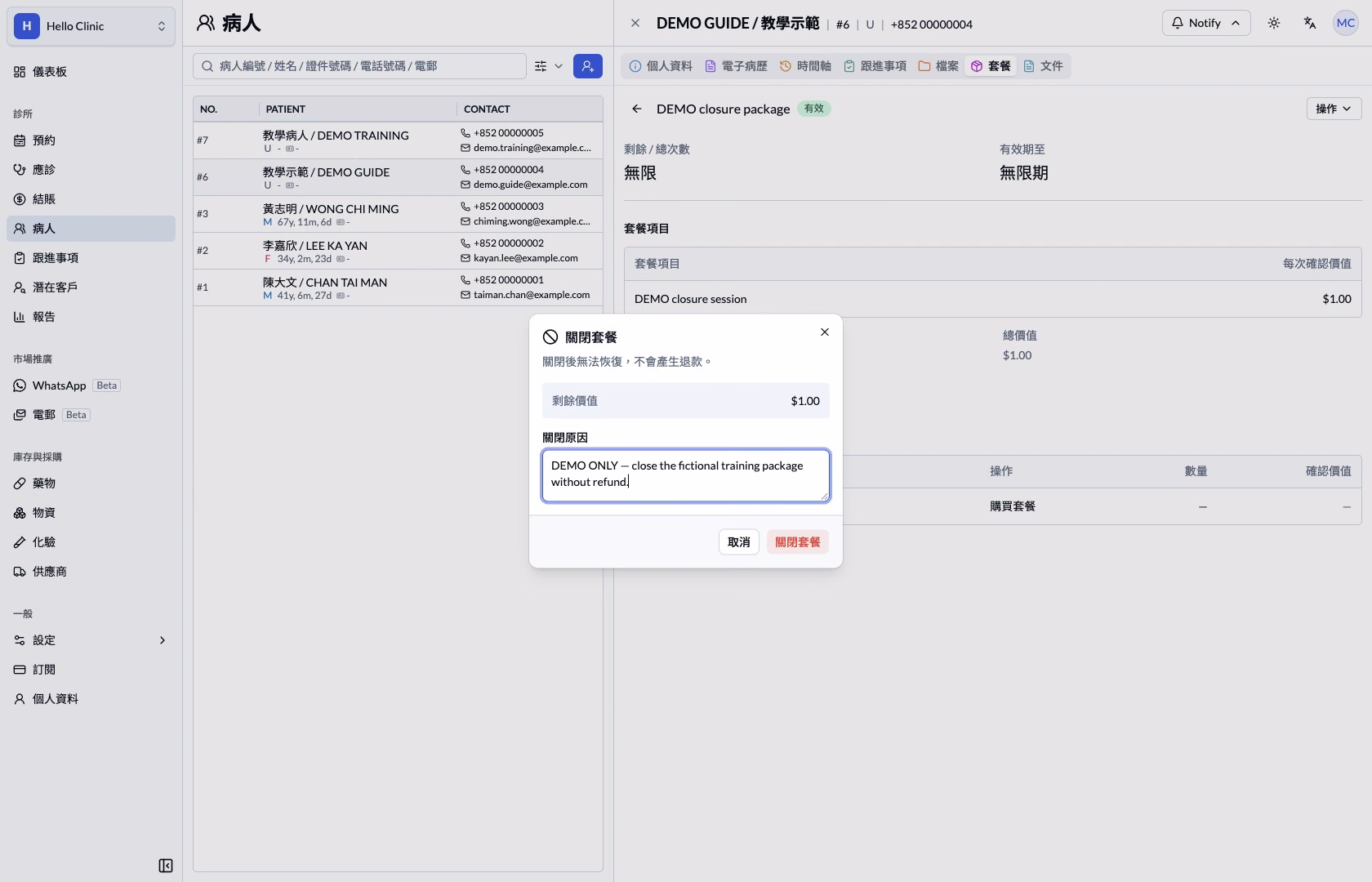The image size is (1372, 882).
Task: Go back using the arrow beside DEMO closure package
Action: click(637, 109)
